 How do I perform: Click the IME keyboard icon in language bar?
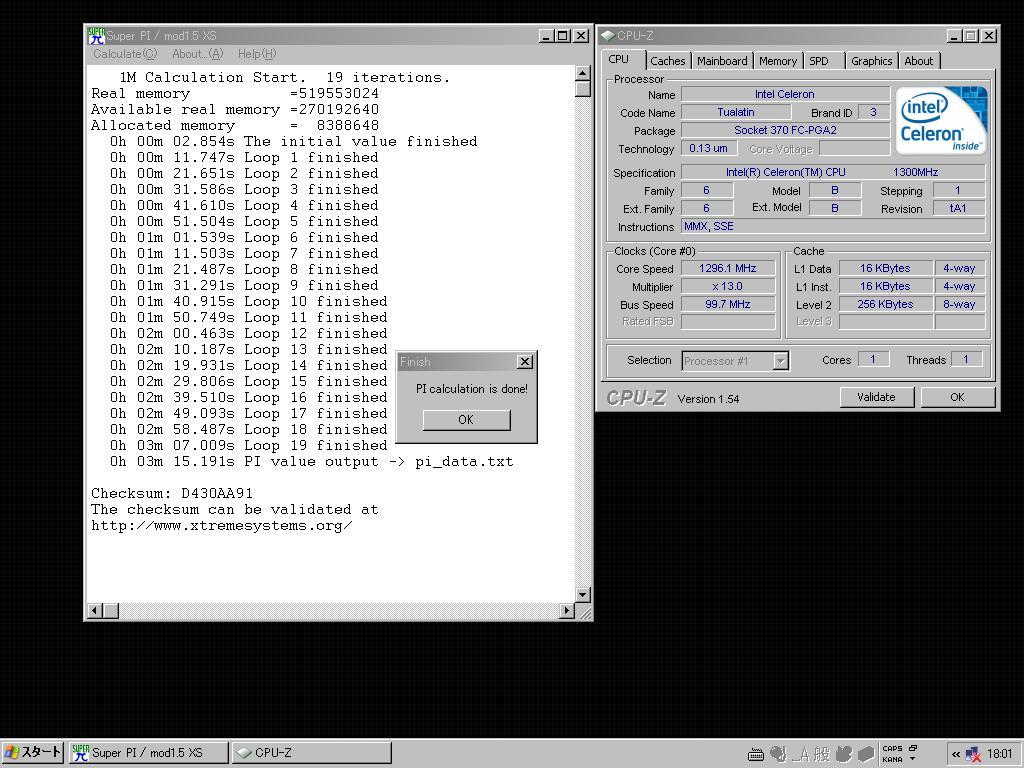756,755
